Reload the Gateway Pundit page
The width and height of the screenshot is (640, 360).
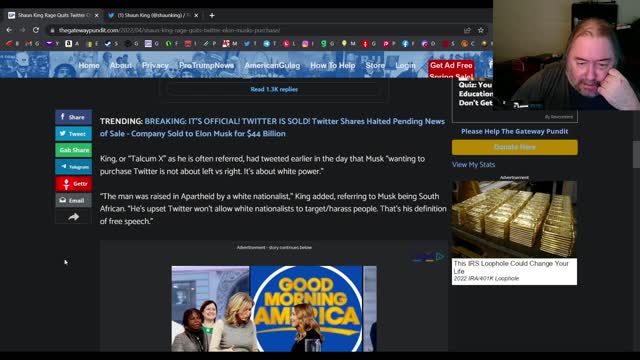(x=36, y=30)
